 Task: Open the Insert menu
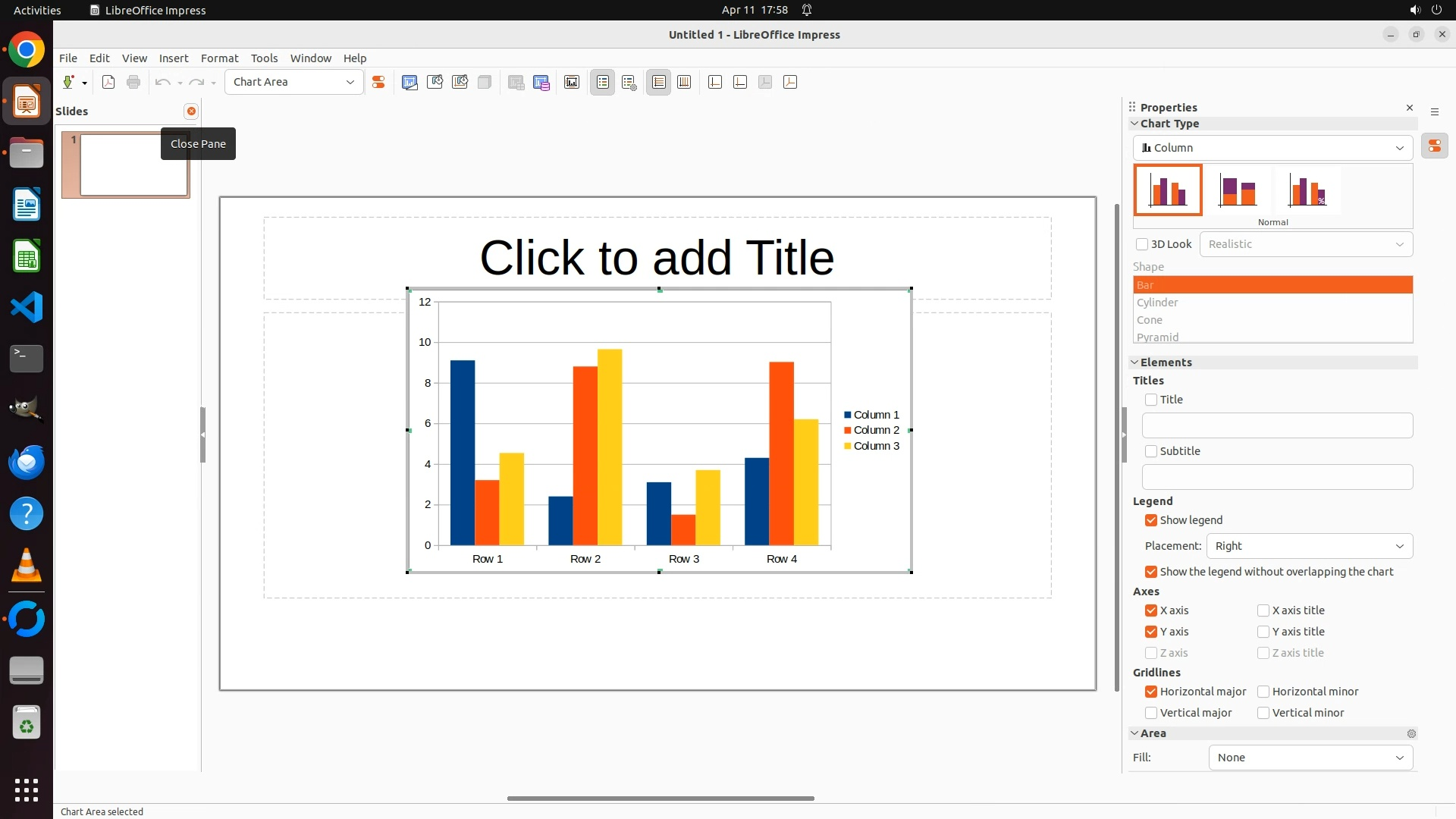tap(173, 58)
